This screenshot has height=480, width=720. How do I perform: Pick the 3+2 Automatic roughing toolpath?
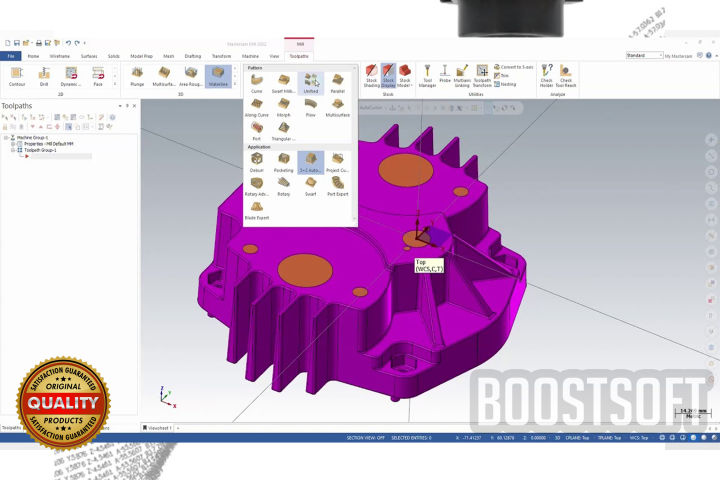click(x=311, y=163)
